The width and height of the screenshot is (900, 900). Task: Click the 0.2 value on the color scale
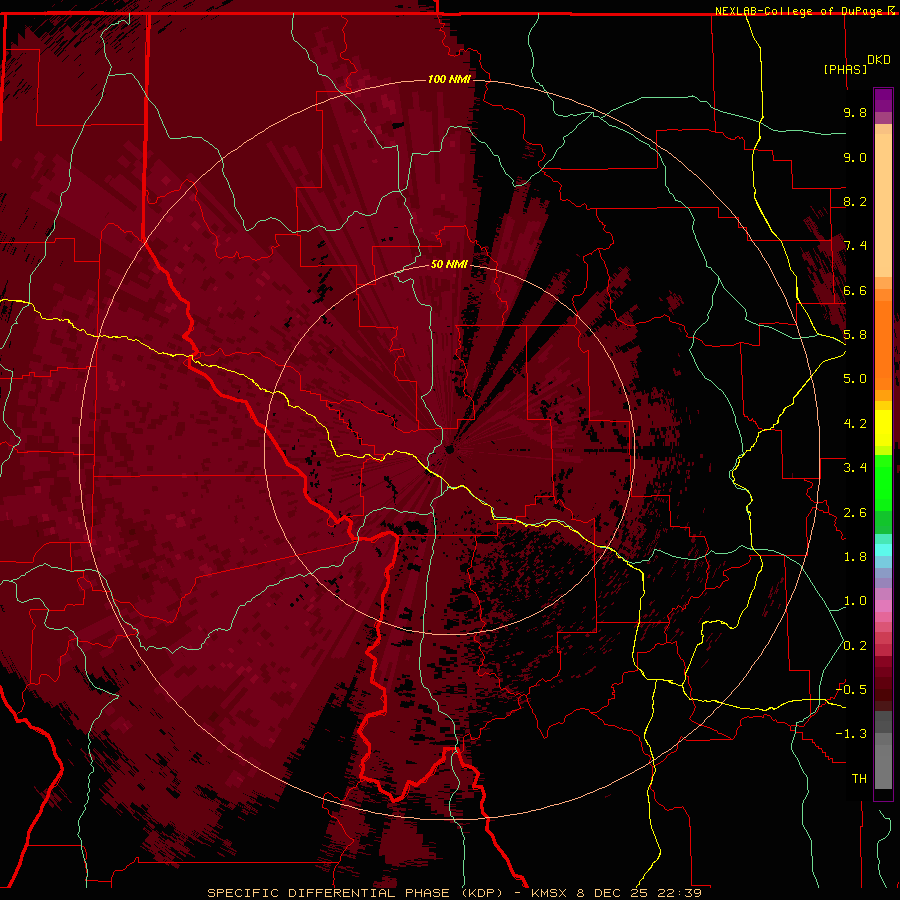point(855,646)
